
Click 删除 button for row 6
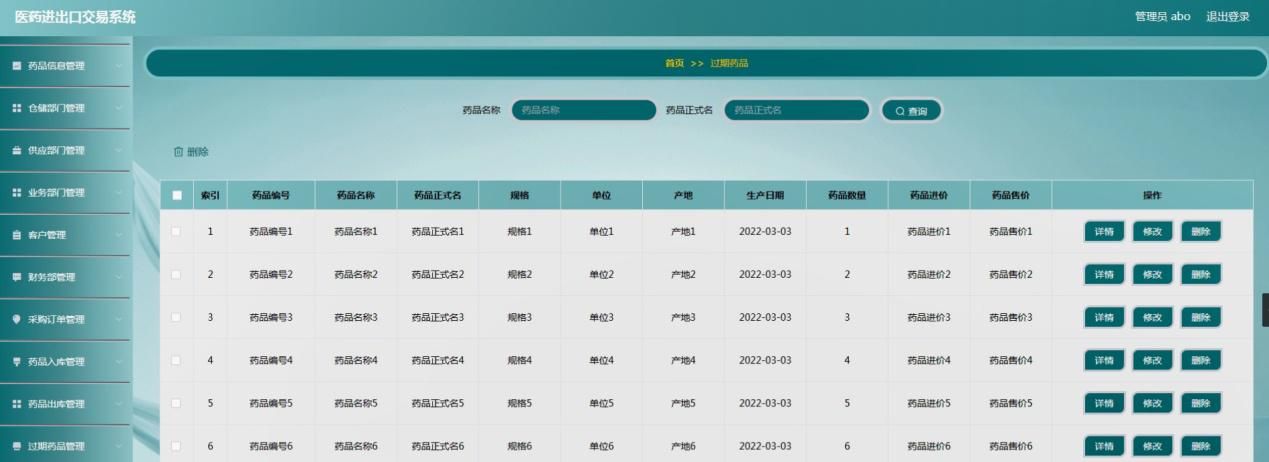point(1201,446)
